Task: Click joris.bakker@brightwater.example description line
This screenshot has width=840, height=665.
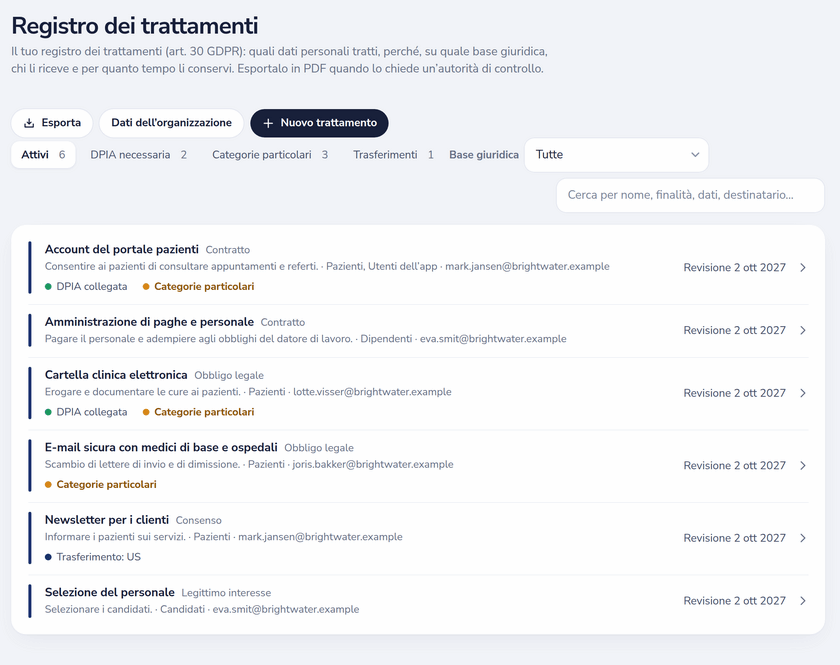Action: pyautogui.click(x=249, y=464)
